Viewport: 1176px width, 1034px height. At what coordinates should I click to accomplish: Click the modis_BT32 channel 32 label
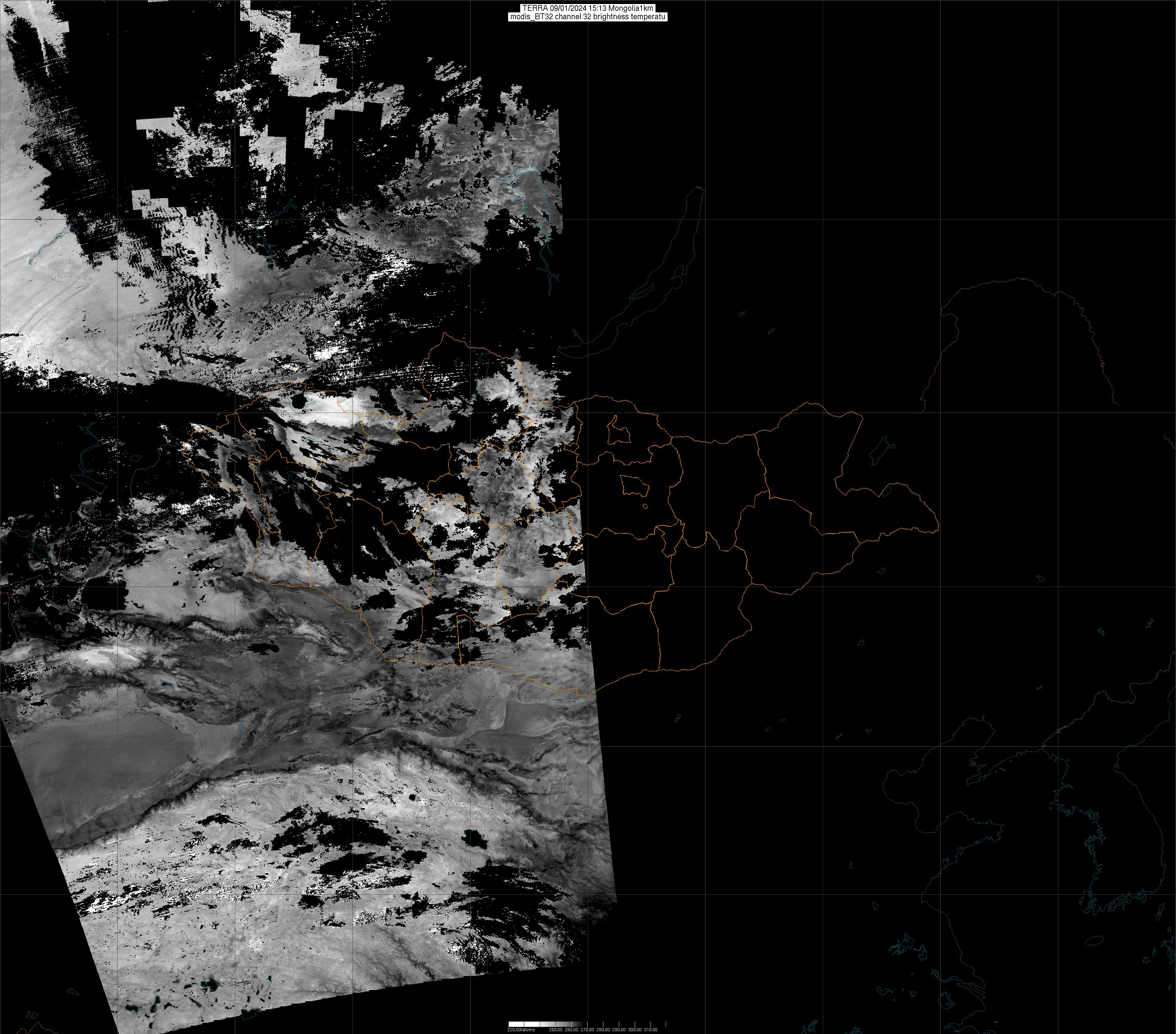[588, 17]
